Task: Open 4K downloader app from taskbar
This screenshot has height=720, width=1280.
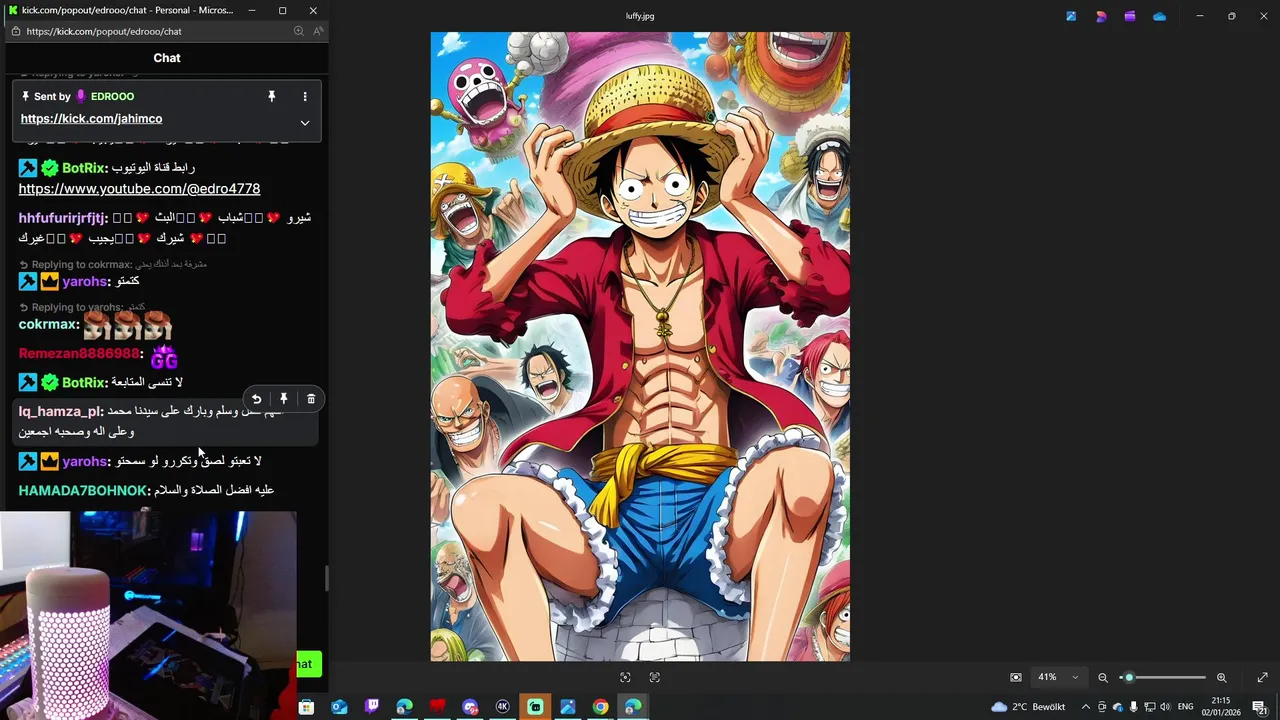Action: [x=503, y=707]
